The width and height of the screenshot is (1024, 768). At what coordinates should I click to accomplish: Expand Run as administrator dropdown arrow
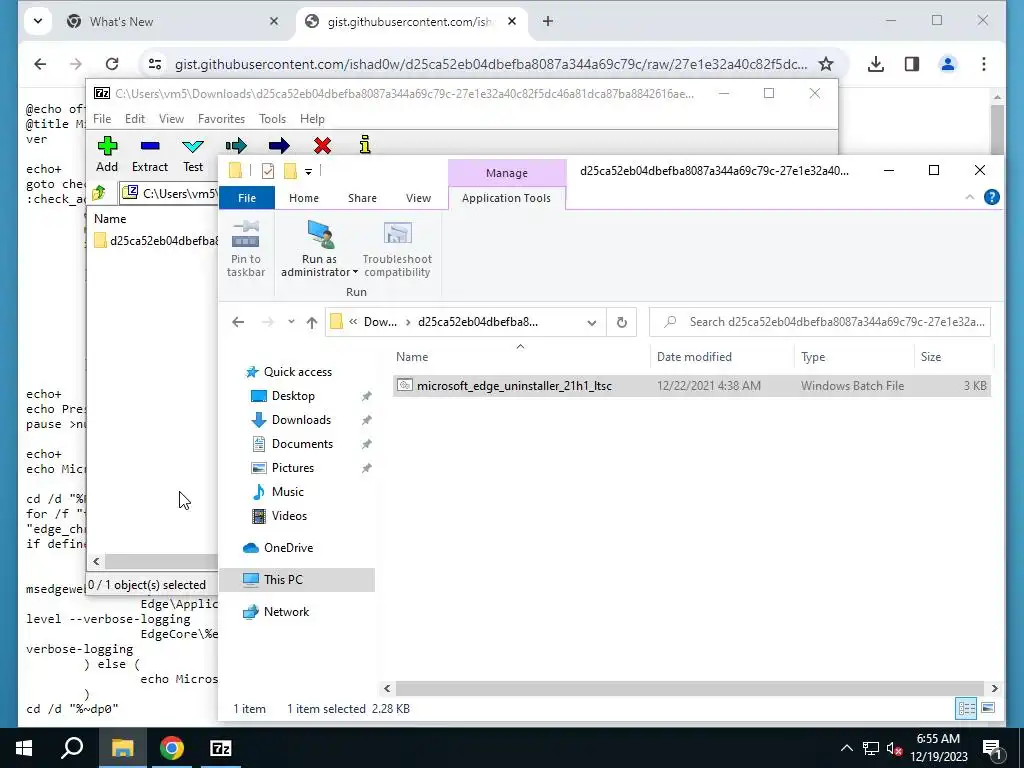tap(355, 272)
